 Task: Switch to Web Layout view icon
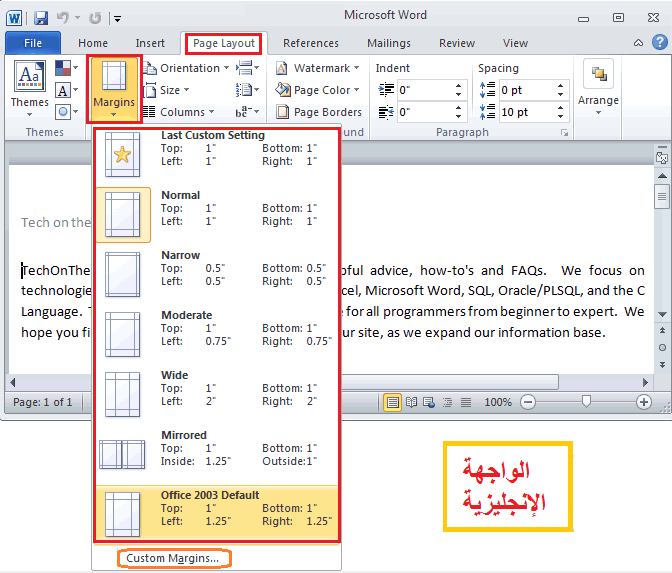[x=429, y=402]
